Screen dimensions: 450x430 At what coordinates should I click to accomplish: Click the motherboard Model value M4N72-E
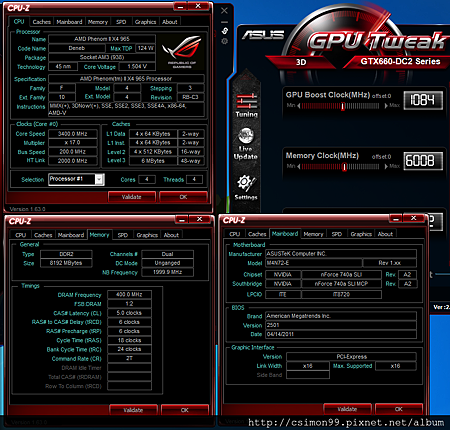click(313, 263)
